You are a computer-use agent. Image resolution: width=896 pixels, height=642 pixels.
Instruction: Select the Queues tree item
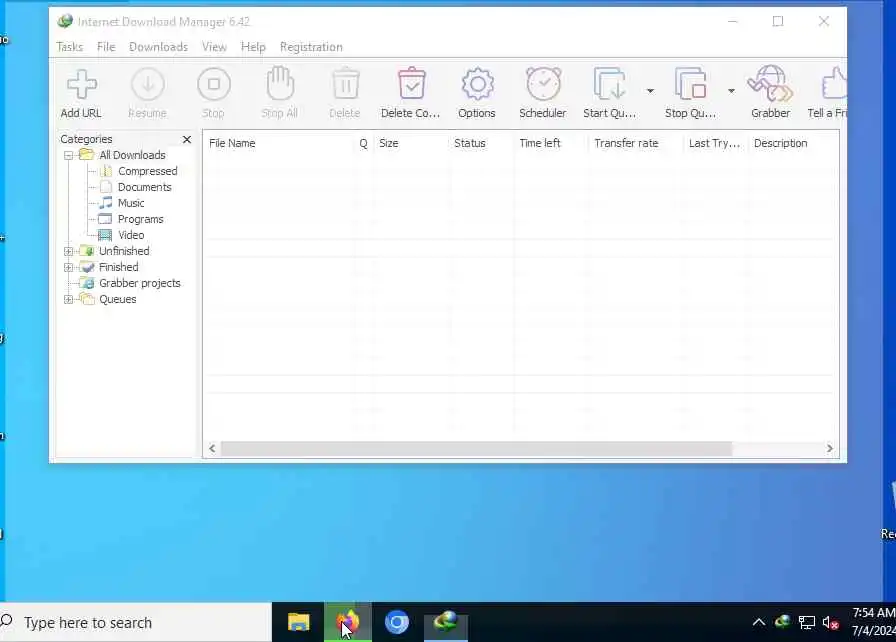(x=118, y=299)
